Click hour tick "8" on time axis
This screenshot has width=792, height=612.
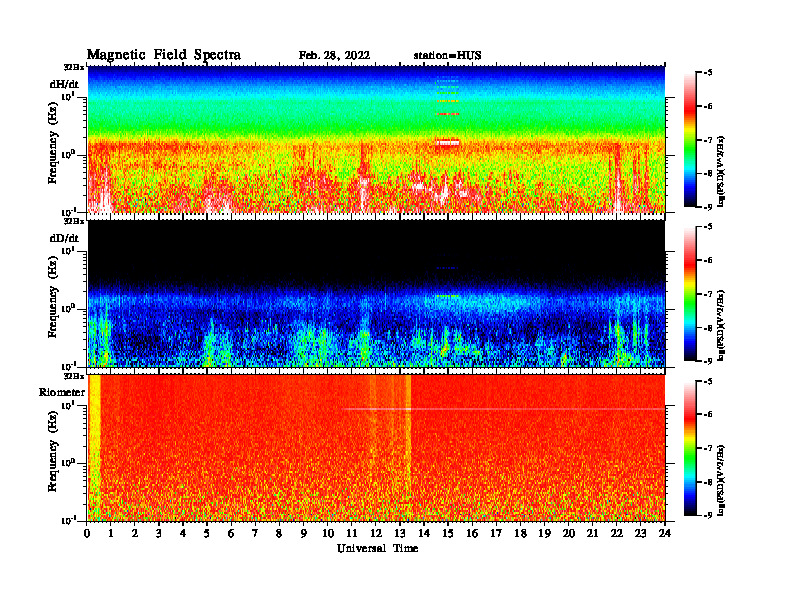(279, 534)
